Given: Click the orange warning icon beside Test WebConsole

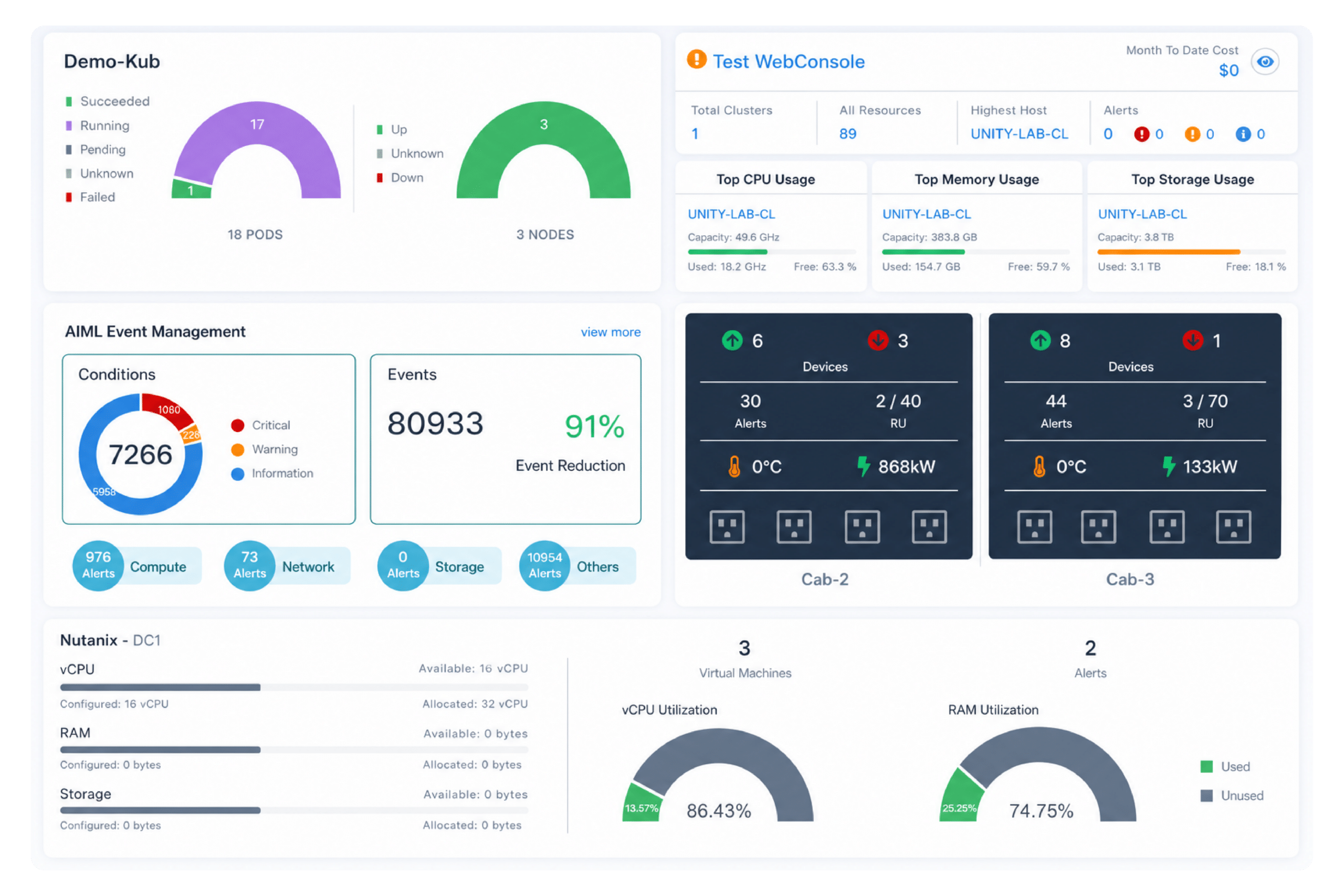Looking at the screenshot, I should point(697,59).
